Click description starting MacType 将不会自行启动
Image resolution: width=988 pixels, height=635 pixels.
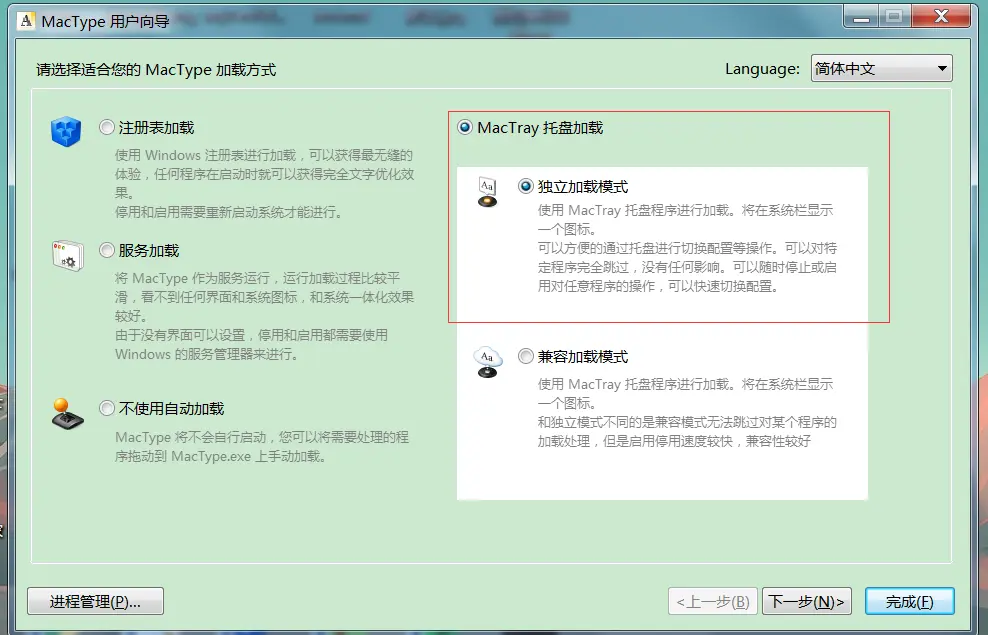[x=262, y=447]
